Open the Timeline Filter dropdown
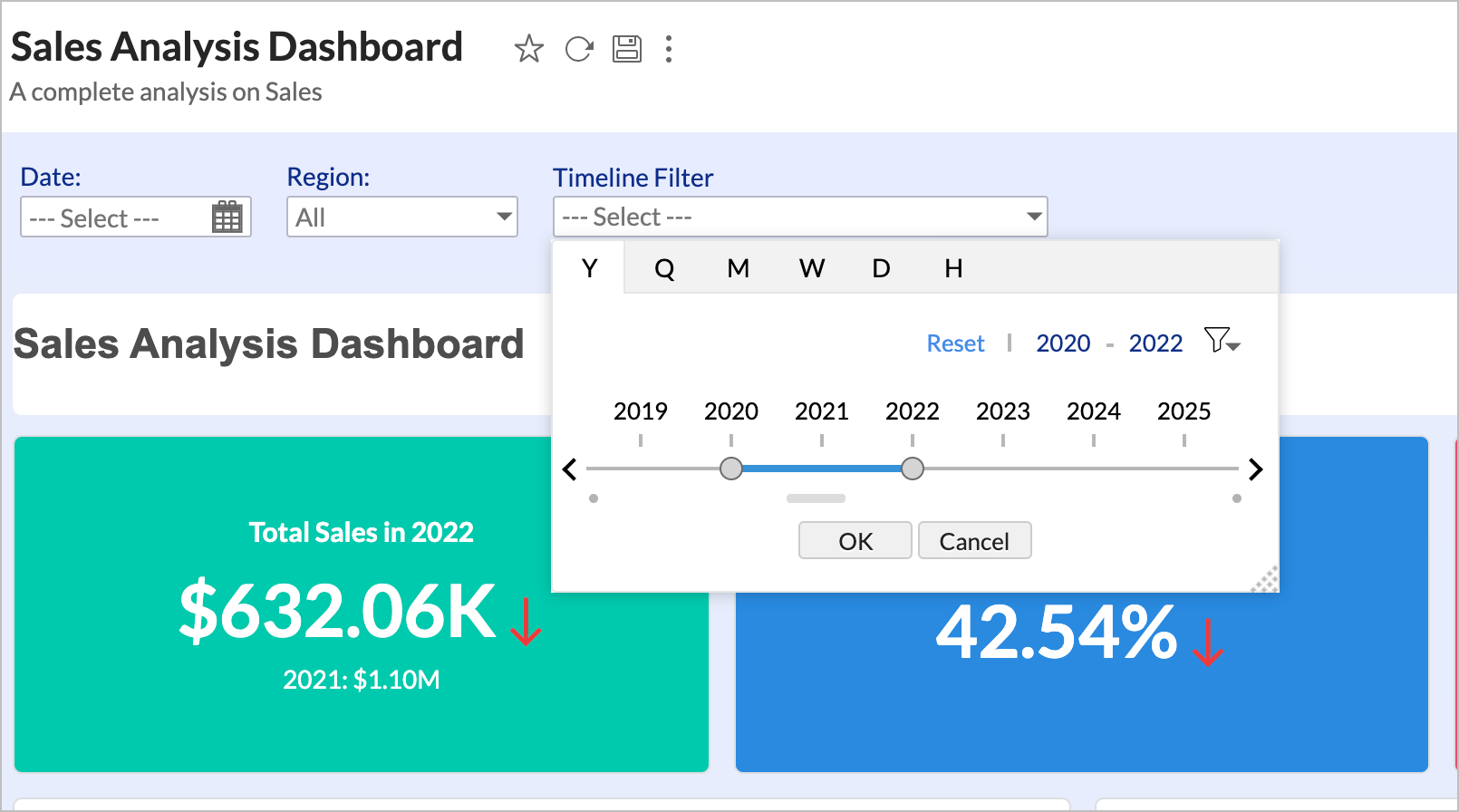Viewport: 1459px width, 812px height. 800,217
